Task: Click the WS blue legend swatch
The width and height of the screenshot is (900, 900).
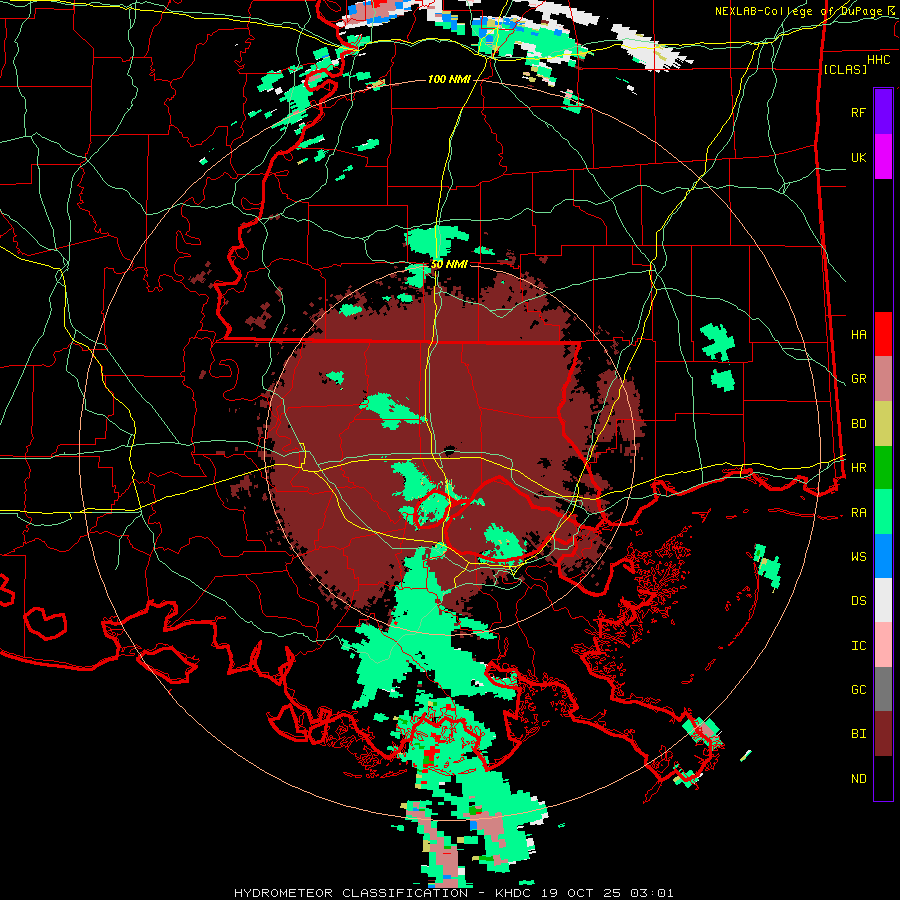Action: pyautogui.click(x=883, y=556)
